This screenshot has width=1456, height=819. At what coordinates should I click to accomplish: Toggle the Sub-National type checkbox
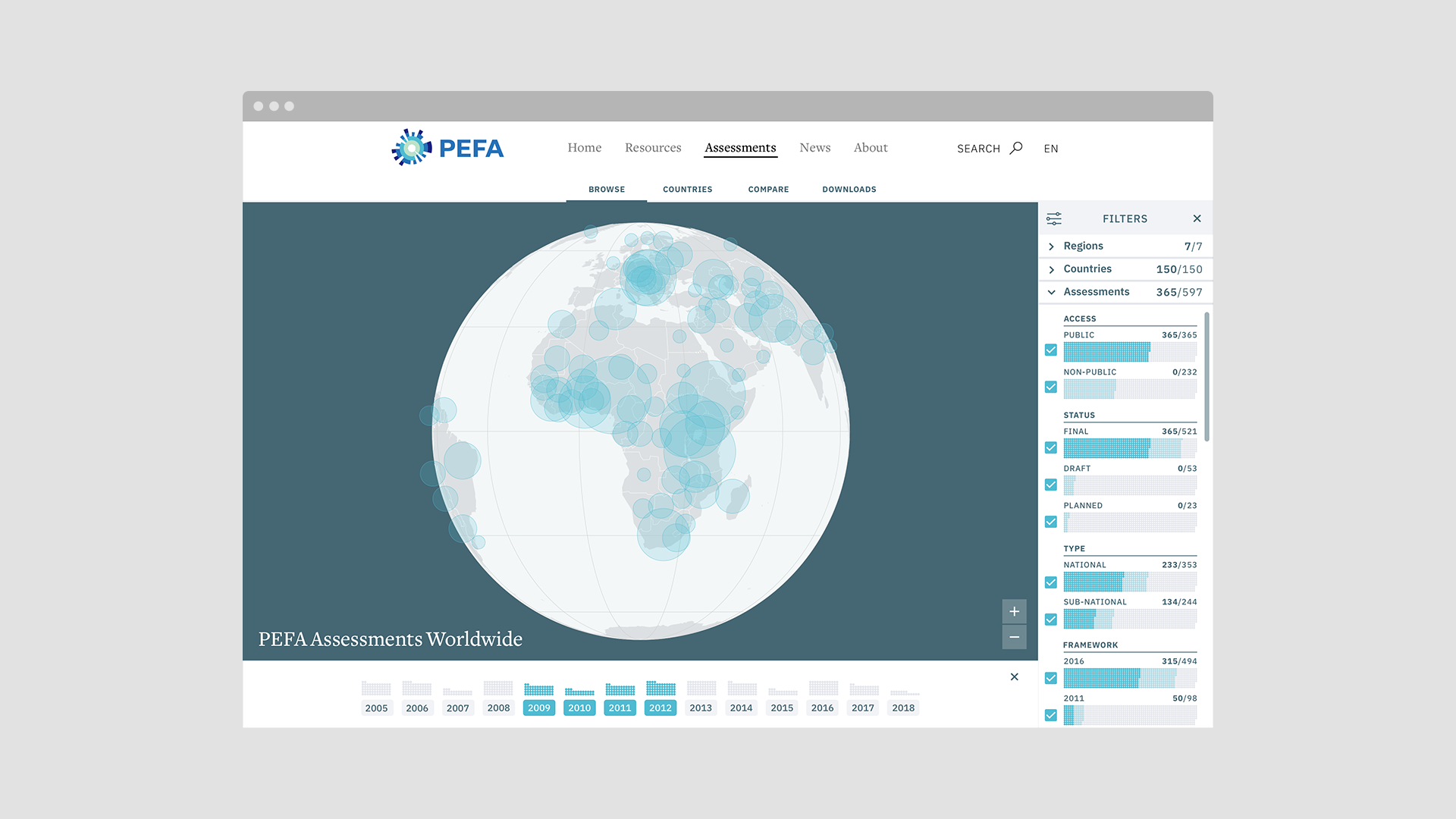(x=1050, y=620)
